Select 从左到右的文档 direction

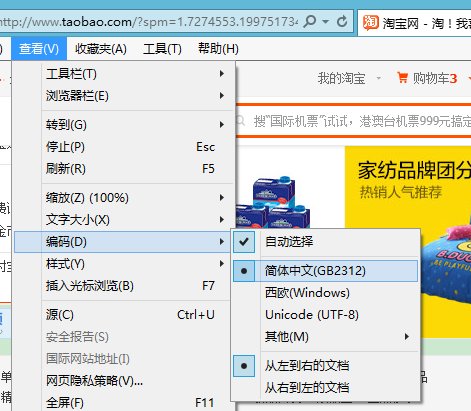click(325, 366)
